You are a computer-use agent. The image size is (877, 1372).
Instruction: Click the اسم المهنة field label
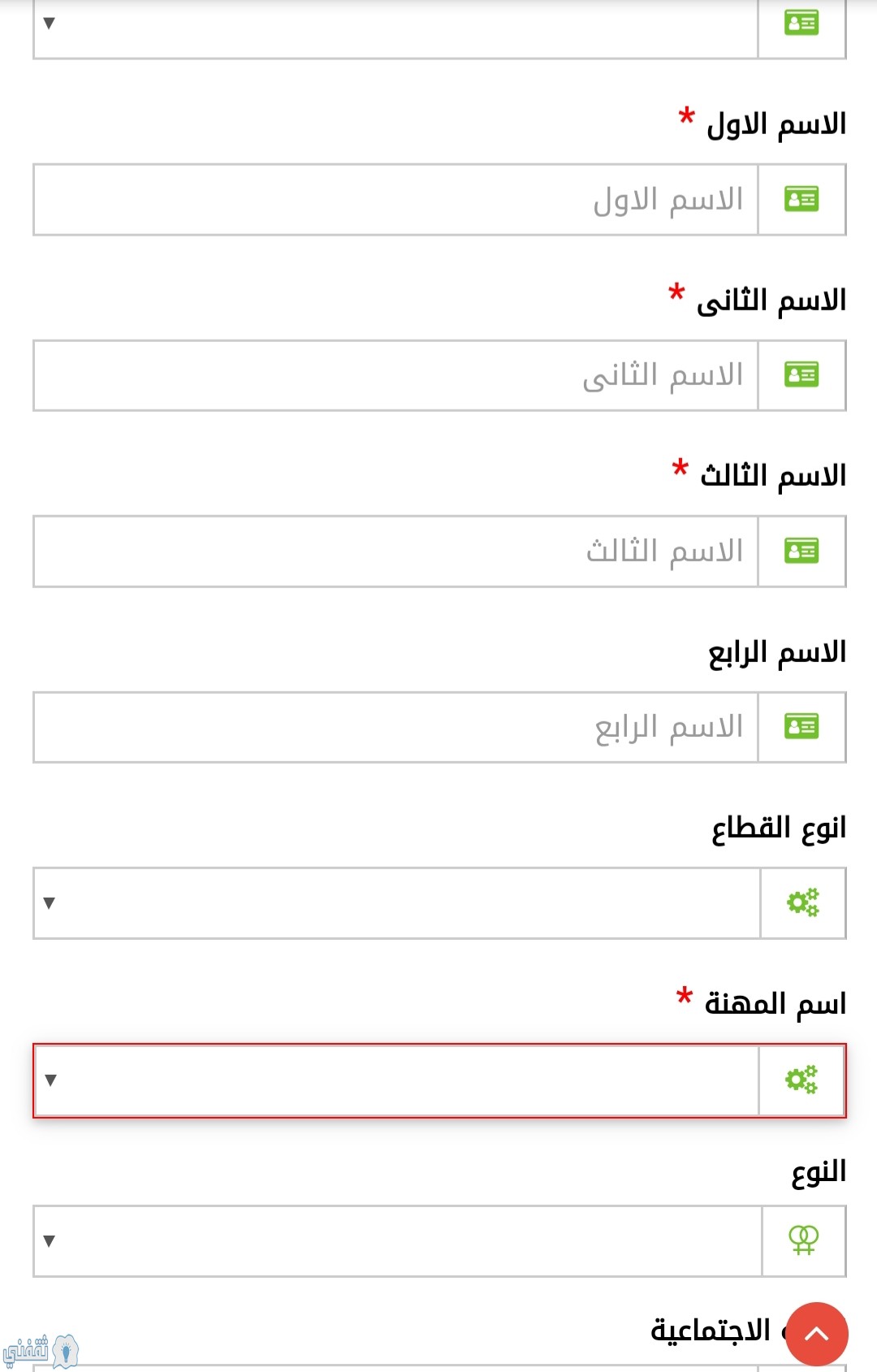775,1004
